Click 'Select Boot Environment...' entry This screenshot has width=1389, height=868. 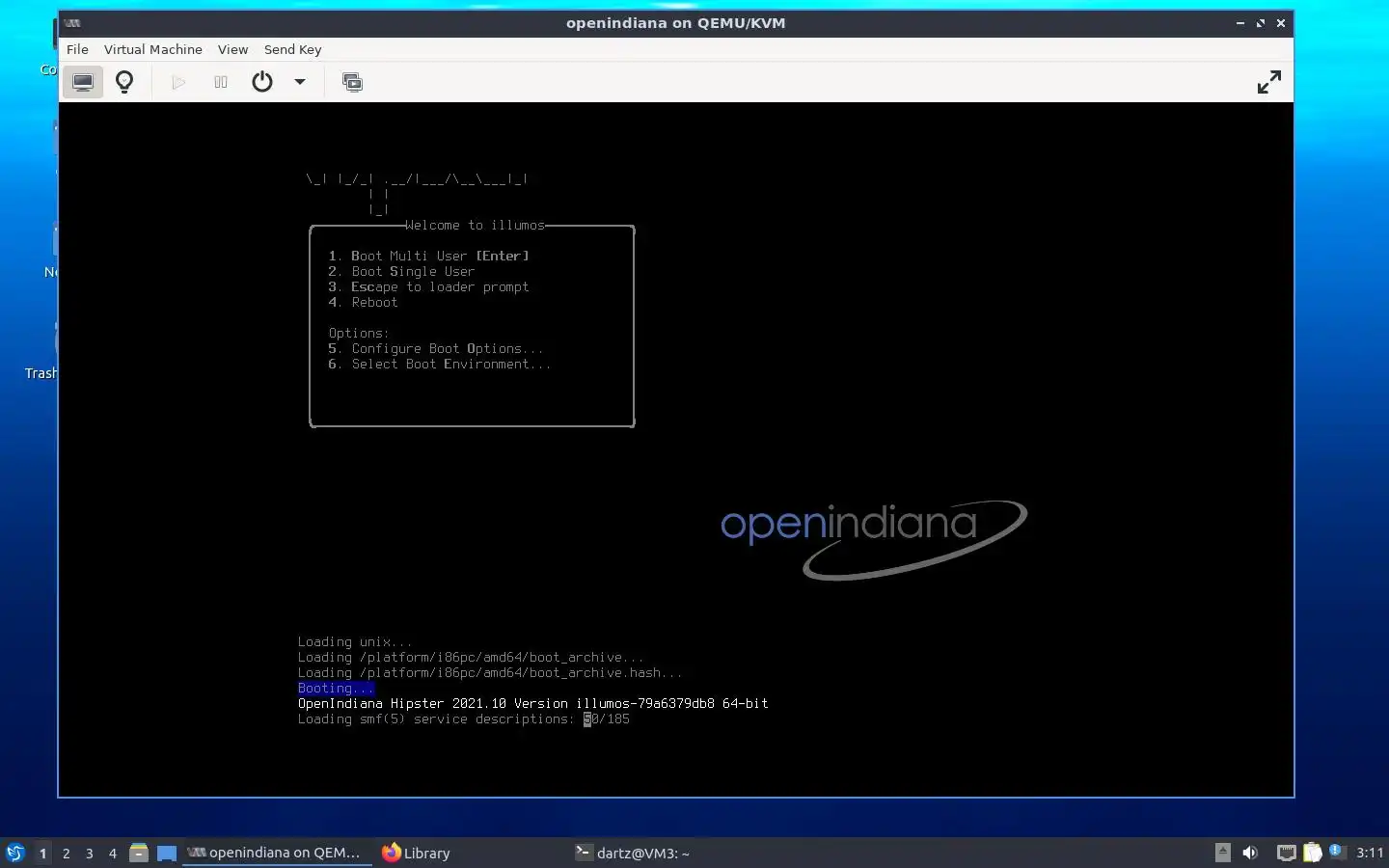point(440,364)
